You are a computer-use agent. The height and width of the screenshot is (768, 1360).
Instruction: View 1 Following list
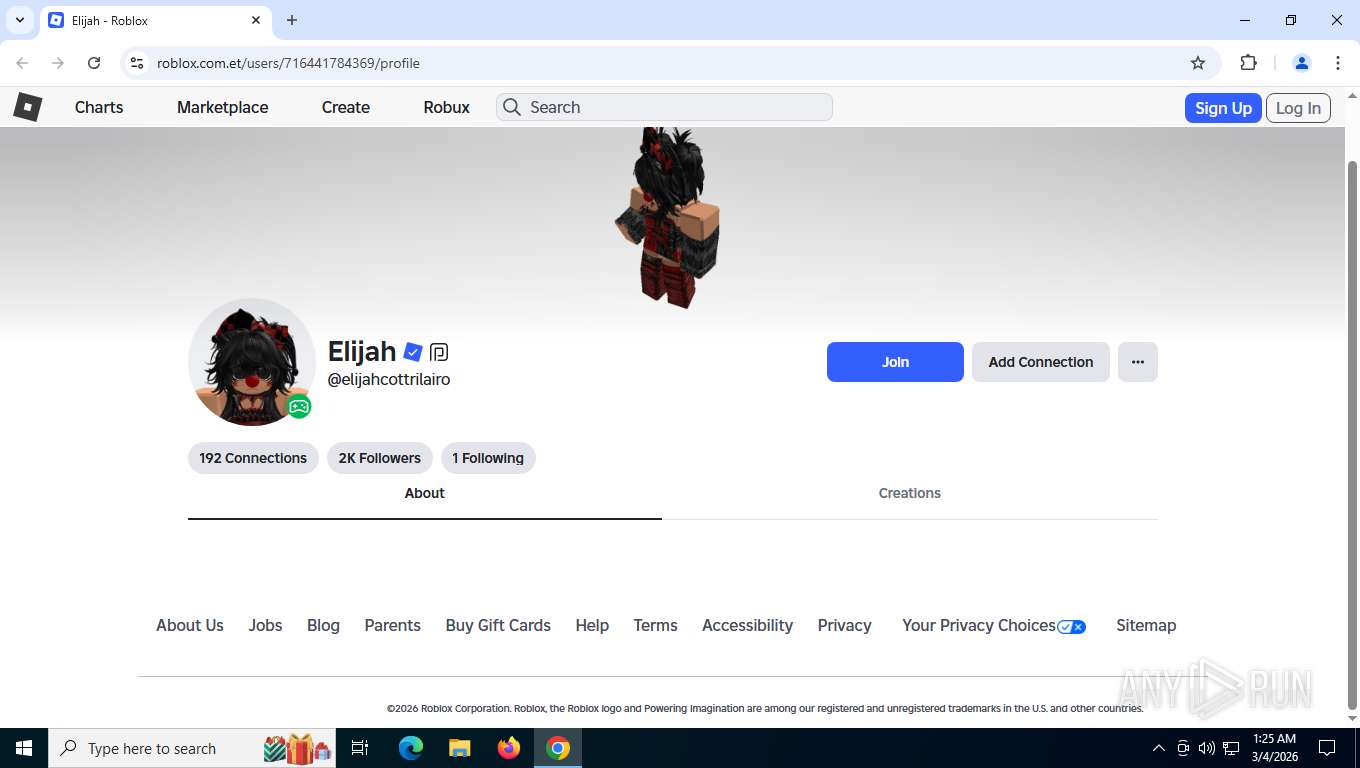point(488,458)
